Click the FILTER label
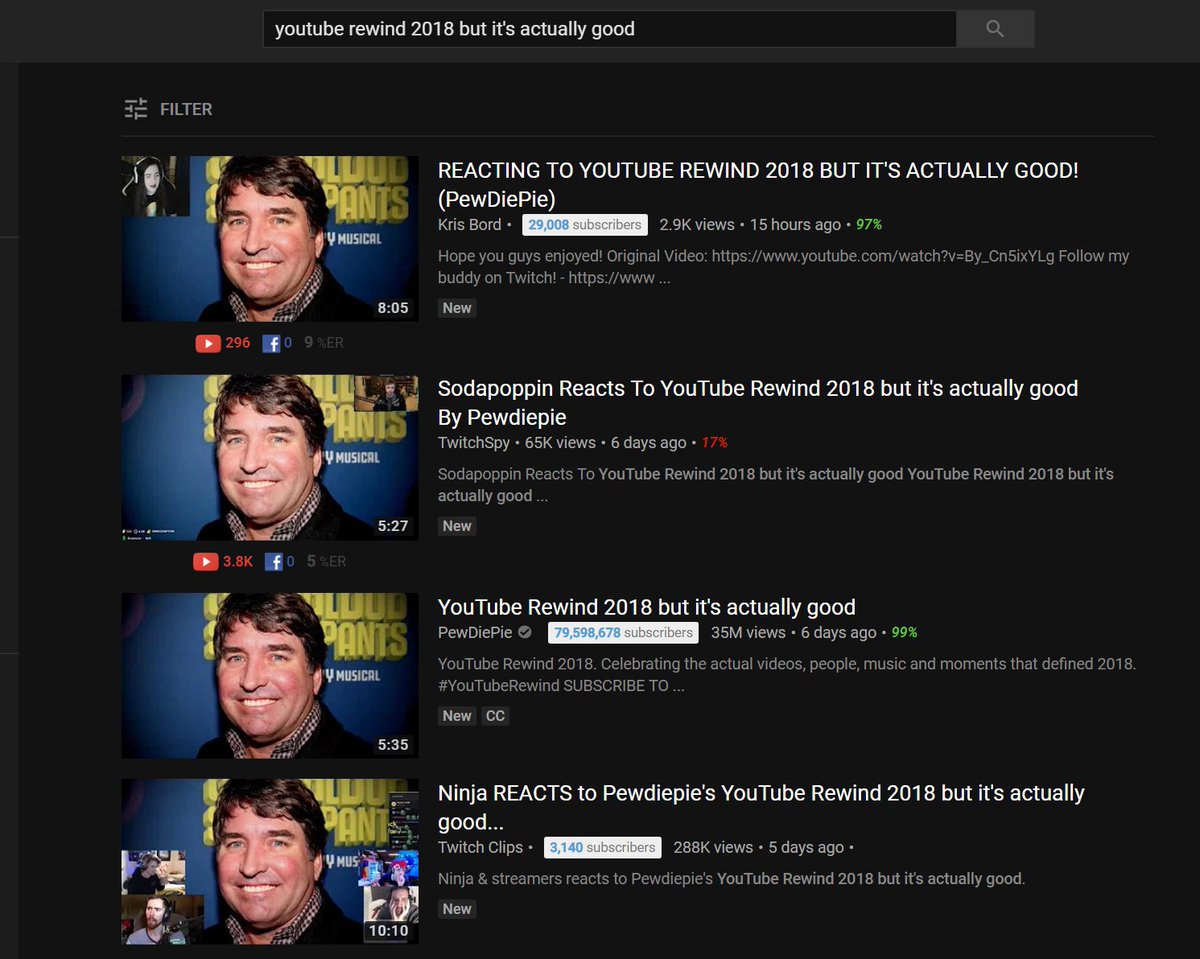 pyautogui.click(x=186, y=109)
